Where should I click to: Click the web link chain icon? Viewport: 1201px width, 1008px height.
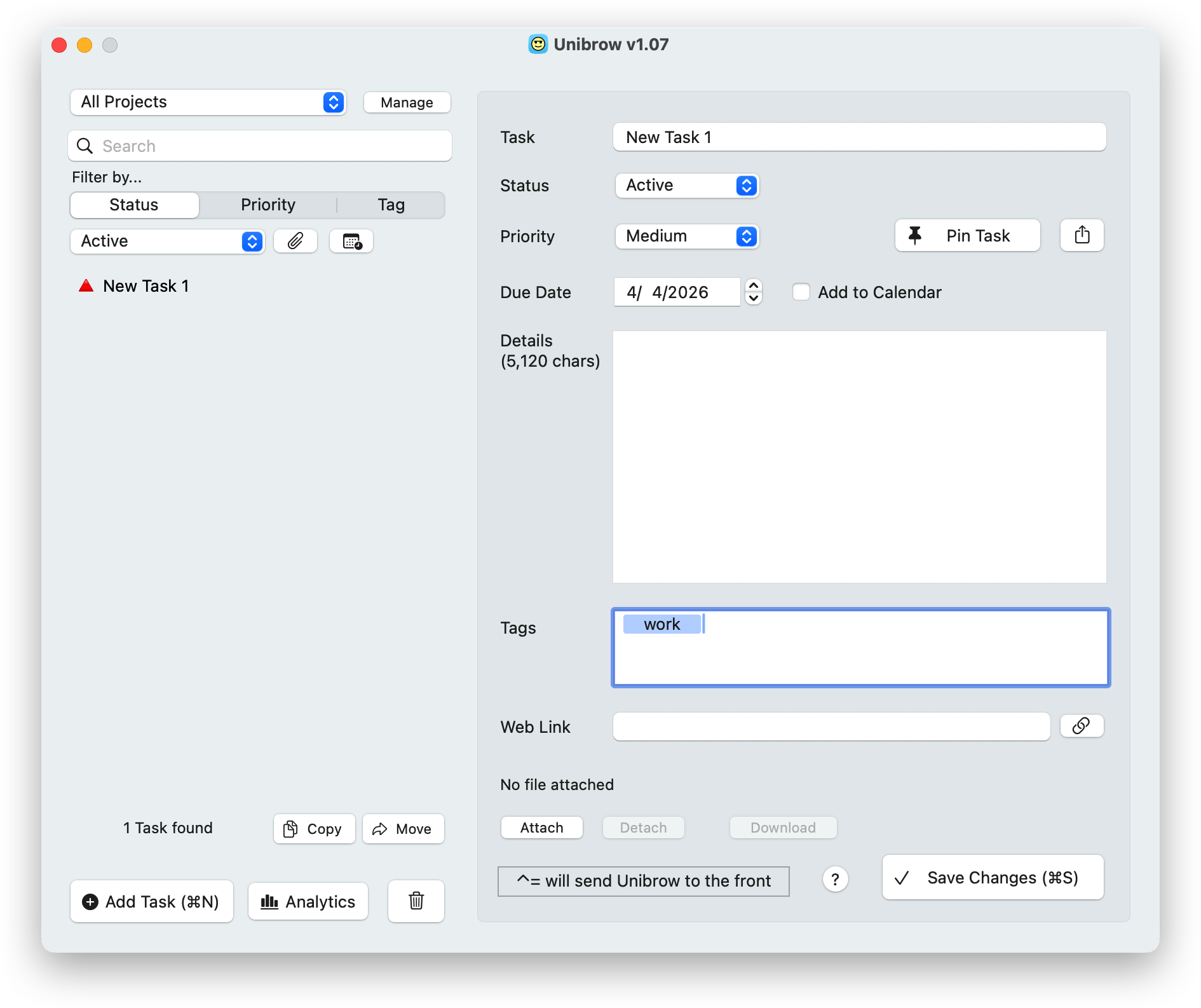(x=1082, y=726)
